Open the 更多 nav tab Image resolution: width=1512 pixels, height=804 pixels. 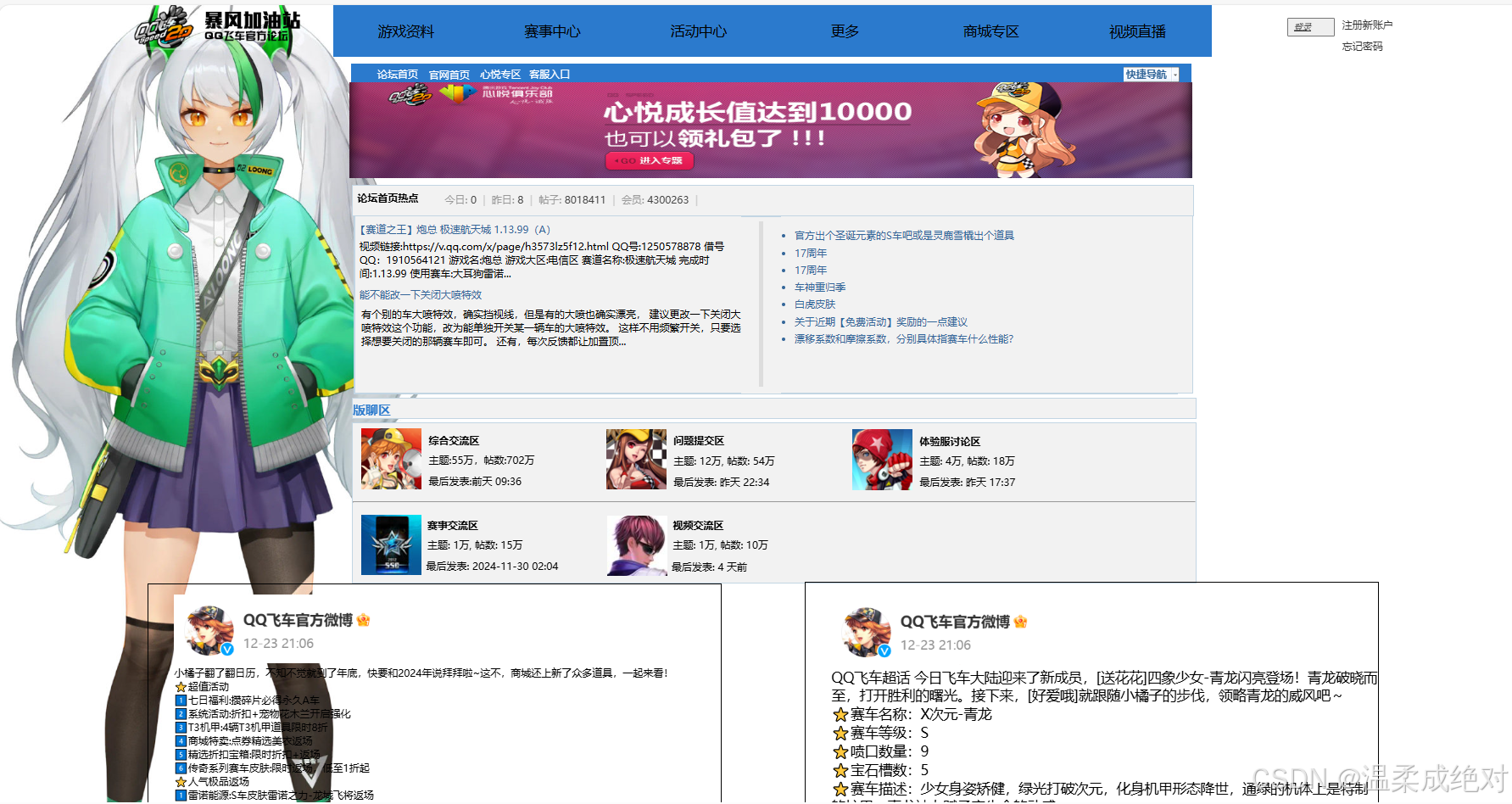pyautogui.click(x=845, y=31)
